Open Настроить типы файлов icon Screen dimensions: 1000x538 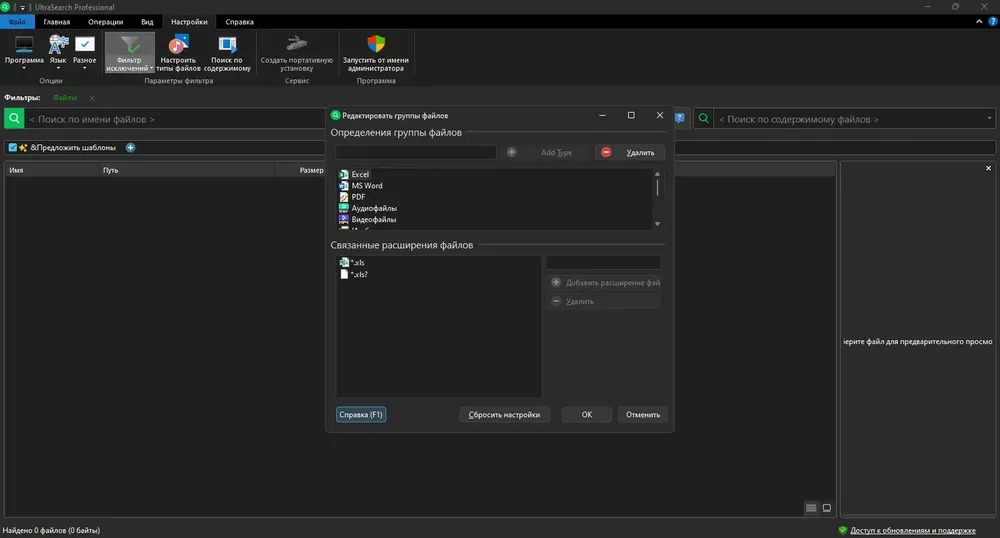pyautogui.click(x=179, y=45)
